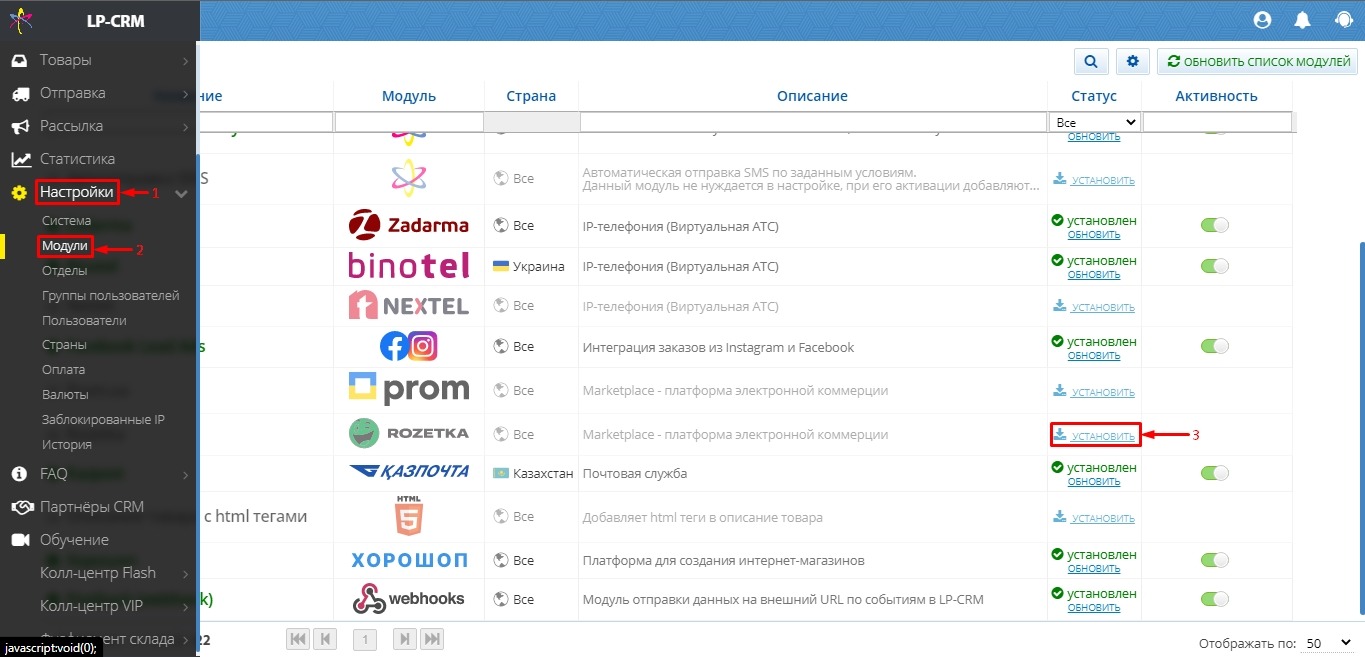Toggle Казпочта module activity switch
This screenshot has height=657, width=1365.
tap(1214, 473)
